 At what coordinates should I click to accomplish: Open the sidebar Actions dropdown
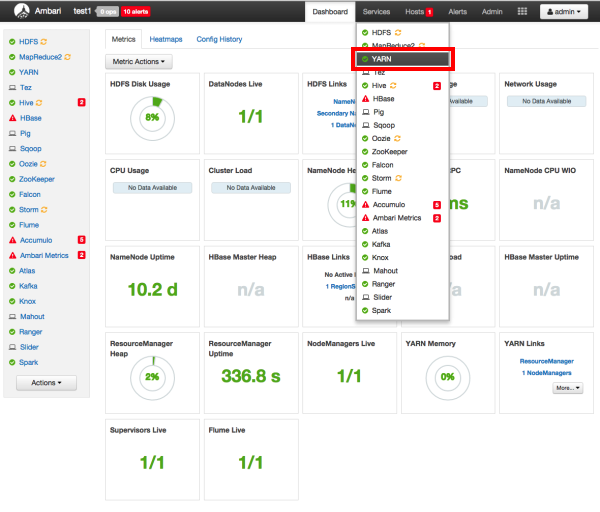[x=46, y=383]
